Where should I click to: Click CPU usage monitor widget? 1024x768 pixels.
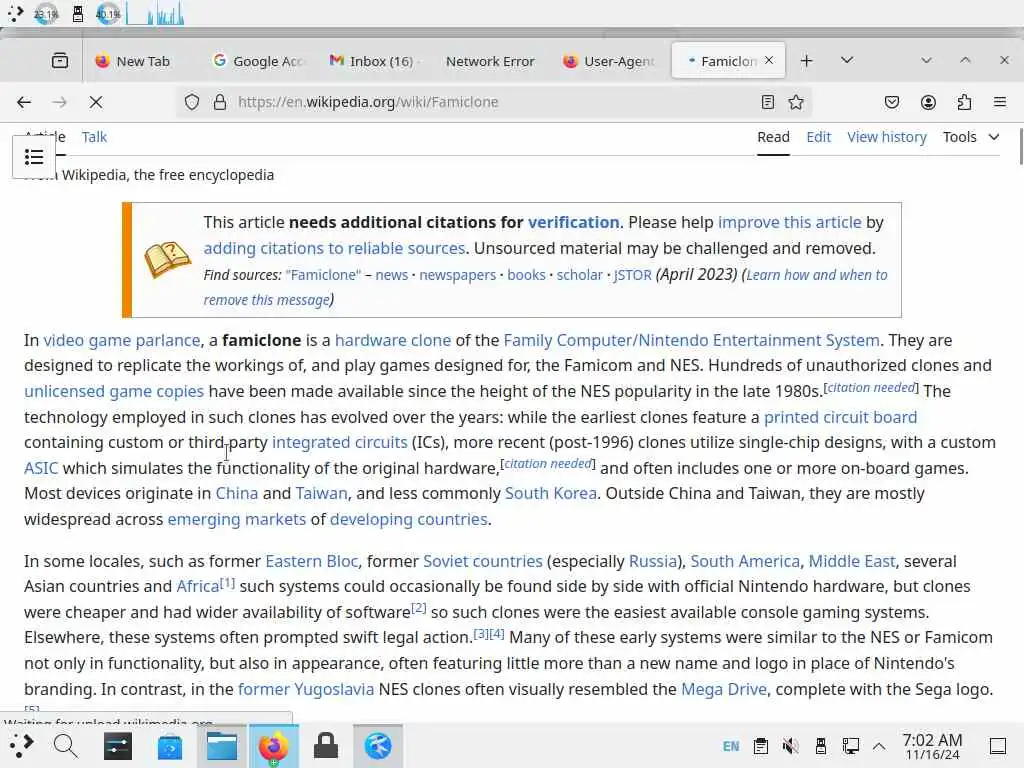46,14
